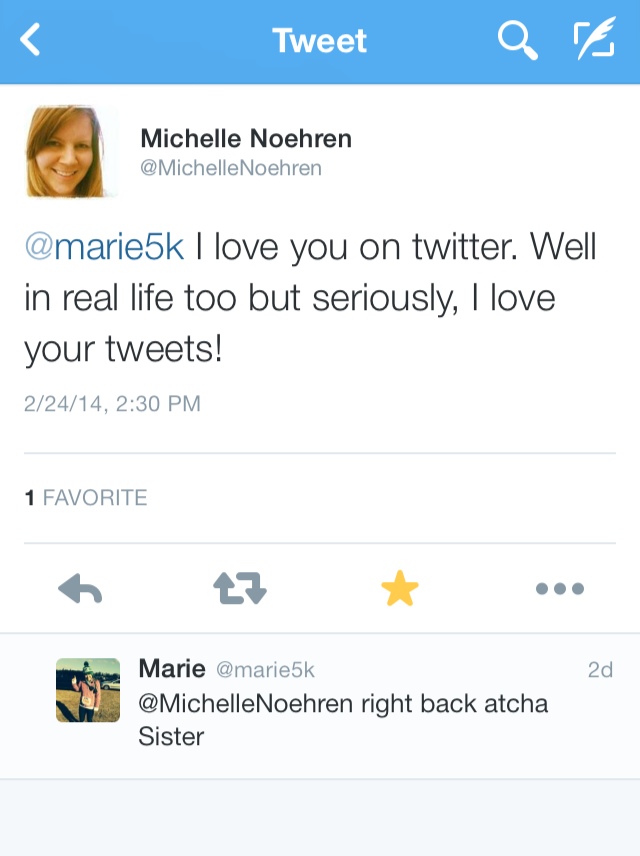640x856 pixels.
Task: Retweet this tweet
Action: click(x=240, y=590)
